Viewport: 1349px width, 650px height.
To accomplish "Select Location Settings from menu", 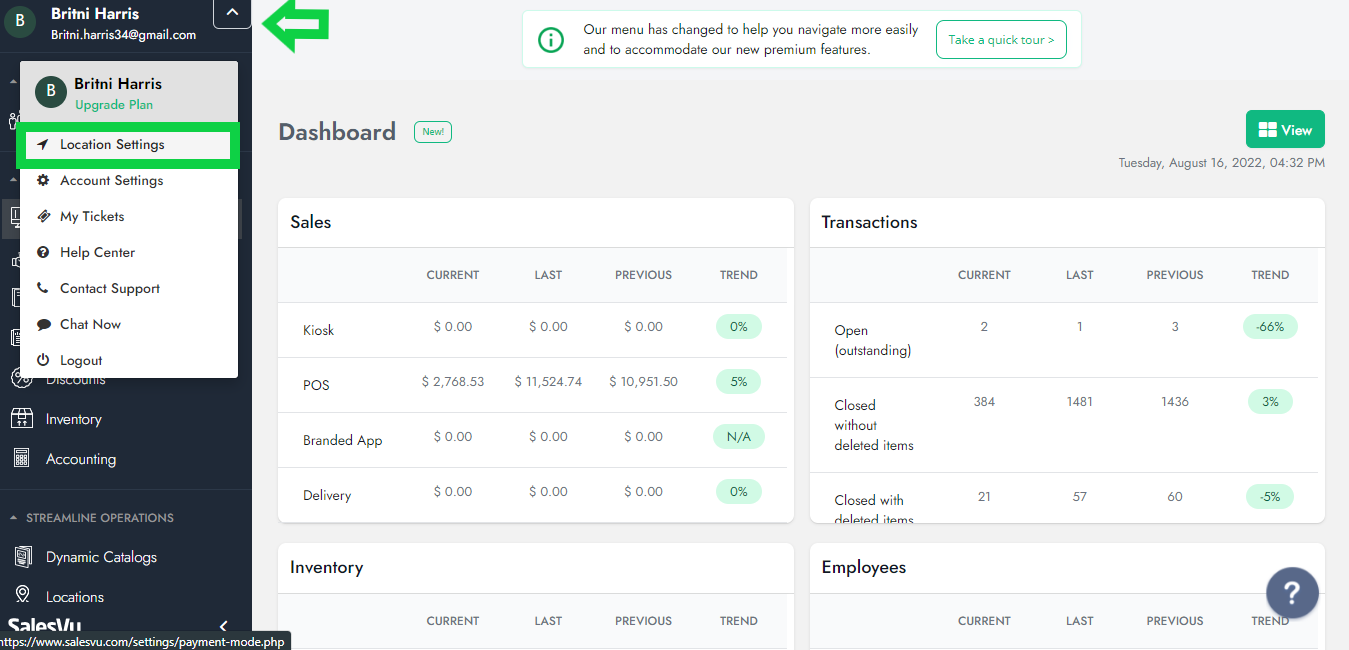I will 112,145.
